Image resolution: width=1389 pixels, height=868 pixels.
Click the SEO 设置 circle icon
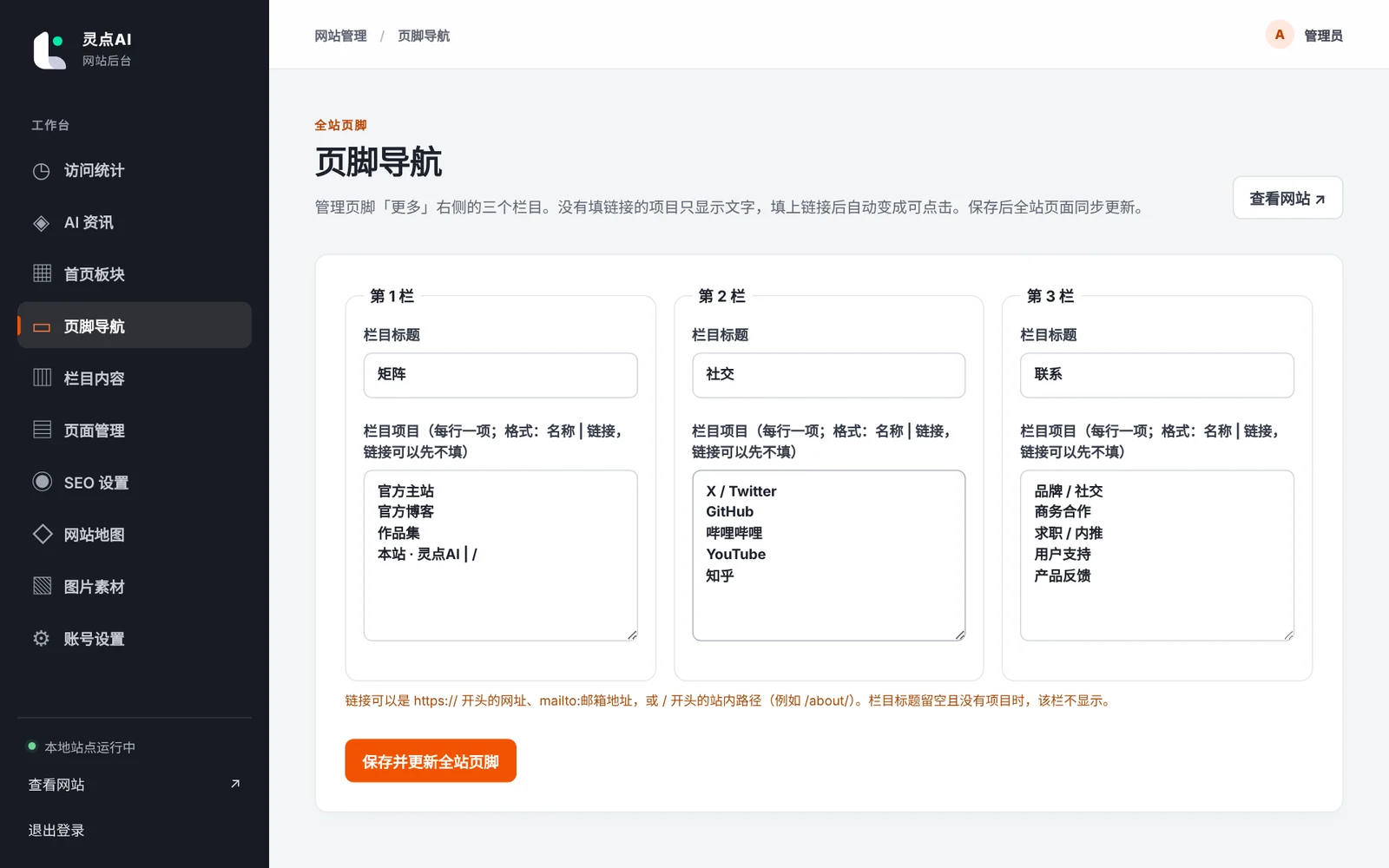tap(42, 482)
